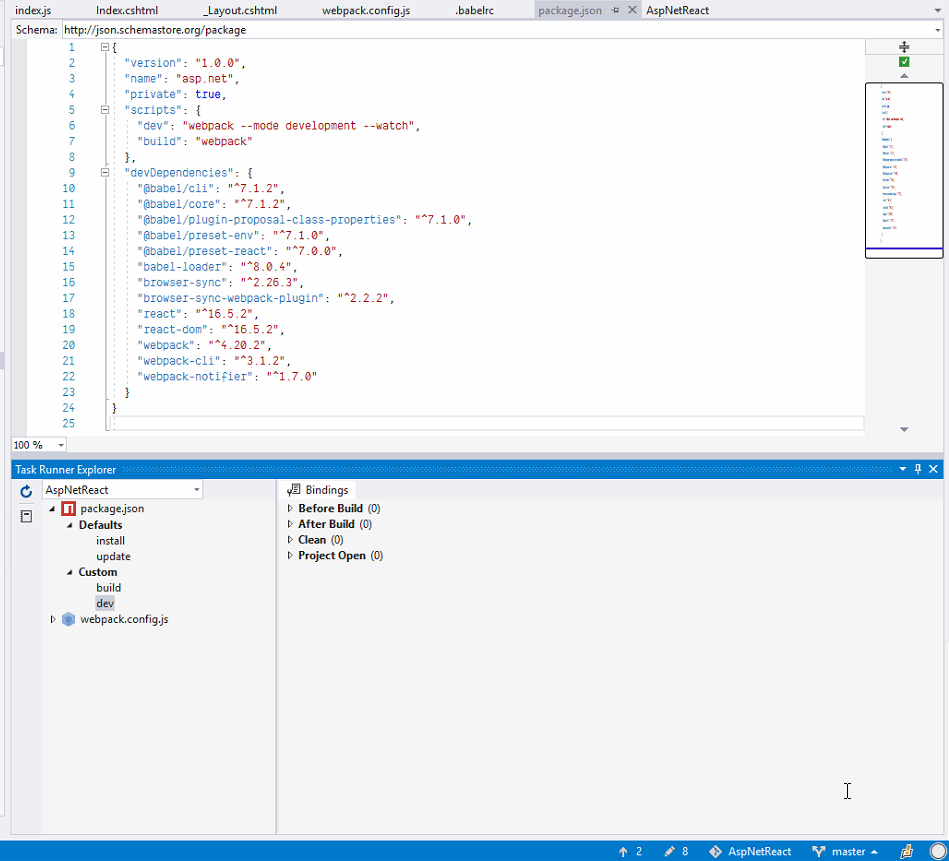Collapse the scripts block in editor
This screenshot has height=861, width=949.
[x=105, y=110]
